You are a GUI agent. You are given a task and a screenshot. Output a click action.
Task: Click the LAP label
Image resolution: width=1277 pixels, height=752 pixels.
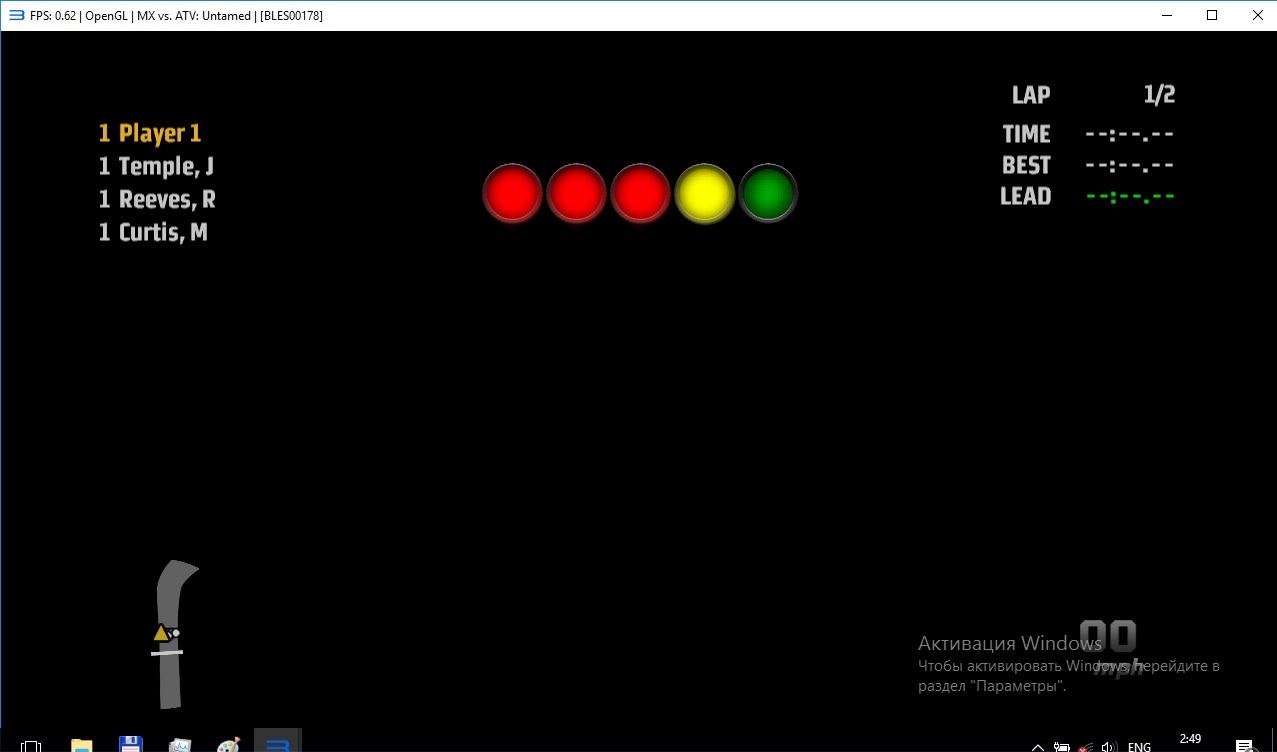(x=1031, y=95)
